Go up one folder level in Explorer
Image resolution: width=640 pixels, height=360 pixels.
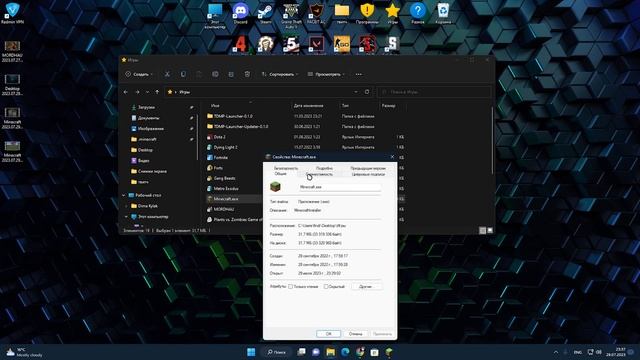tap(157, 92)
